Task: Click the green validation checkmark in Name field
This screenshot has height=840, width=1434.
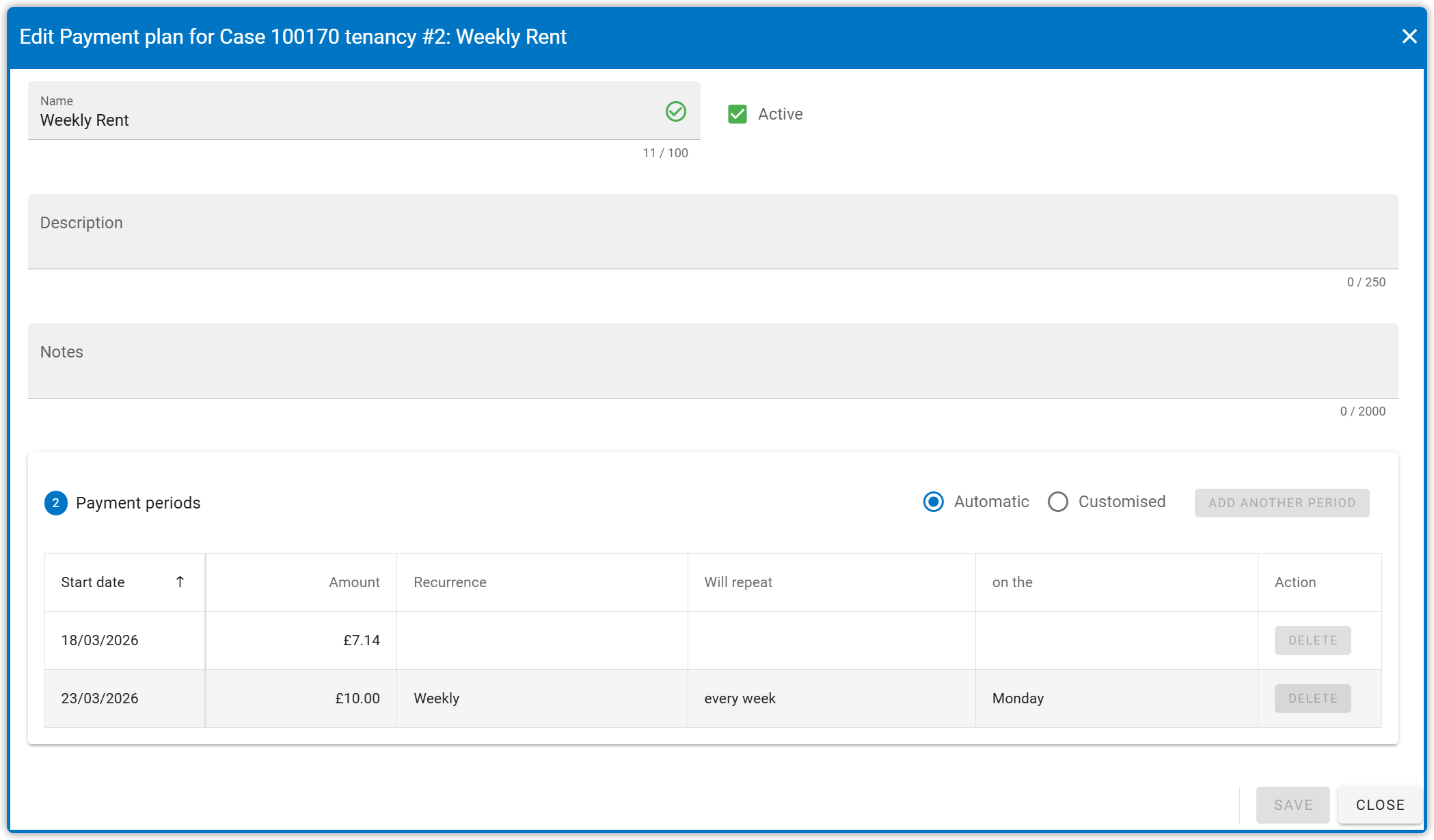Action: point(675,111)
